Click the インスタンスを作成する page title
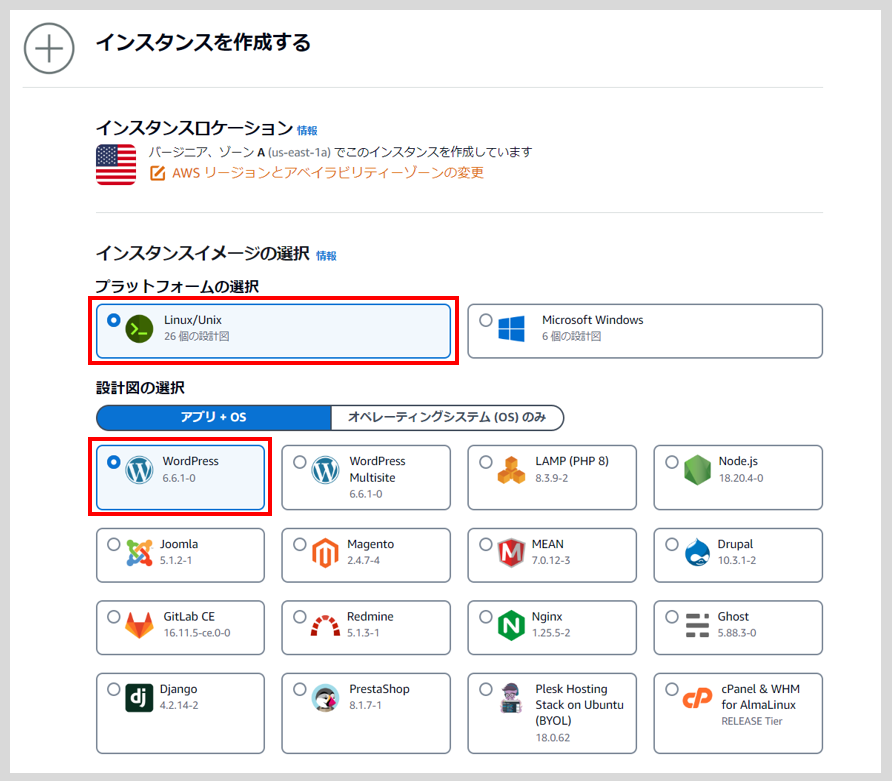 point(203,43)
